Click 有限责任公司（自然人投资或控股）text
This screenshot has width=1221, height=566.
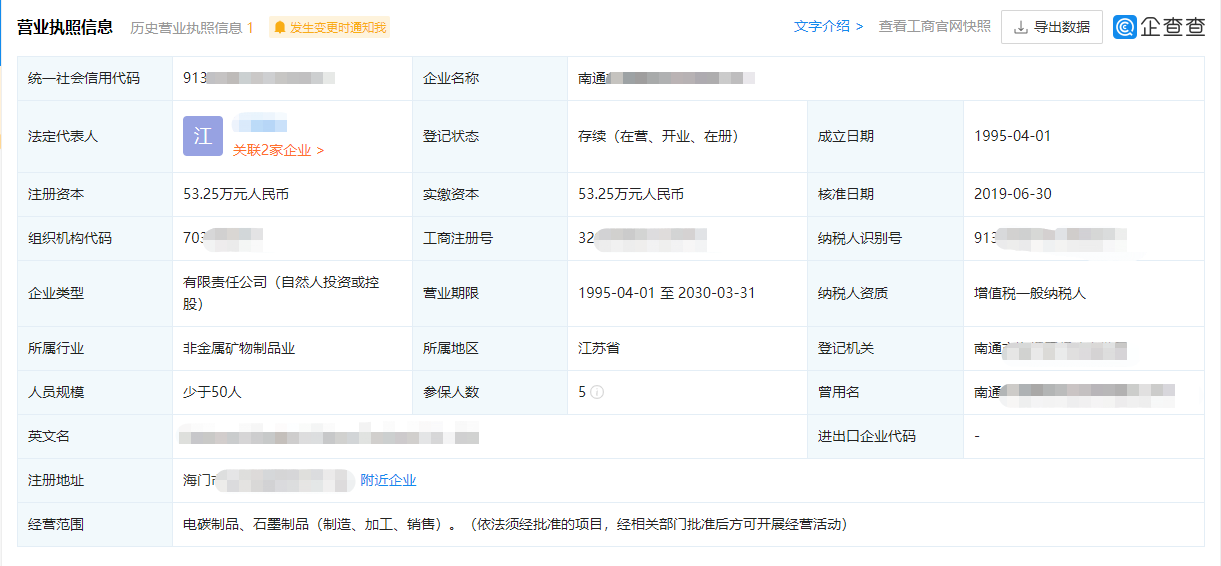281,293
